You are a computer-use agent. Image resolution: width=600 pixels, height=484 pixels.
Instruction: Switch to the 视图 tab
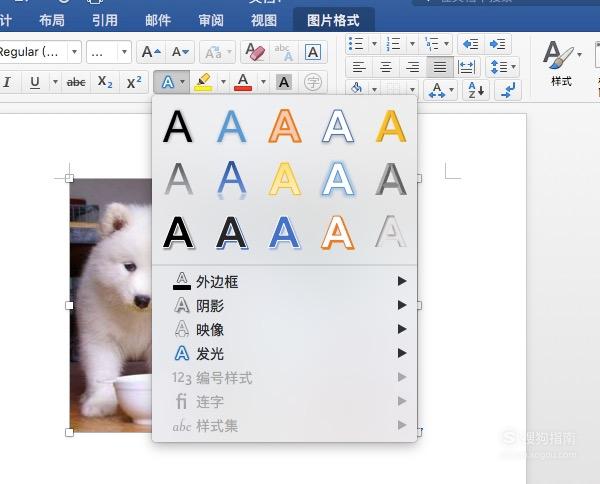(x=264, y=20)
